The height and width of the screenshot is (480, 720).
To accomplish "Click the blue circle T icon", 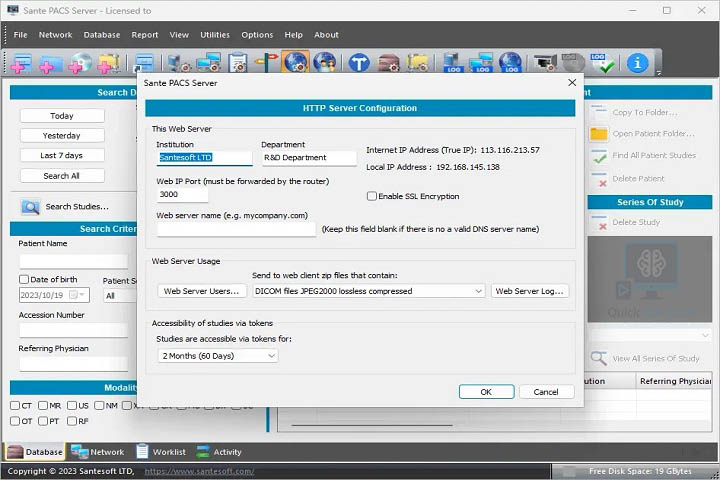I will tap(359, 63).
